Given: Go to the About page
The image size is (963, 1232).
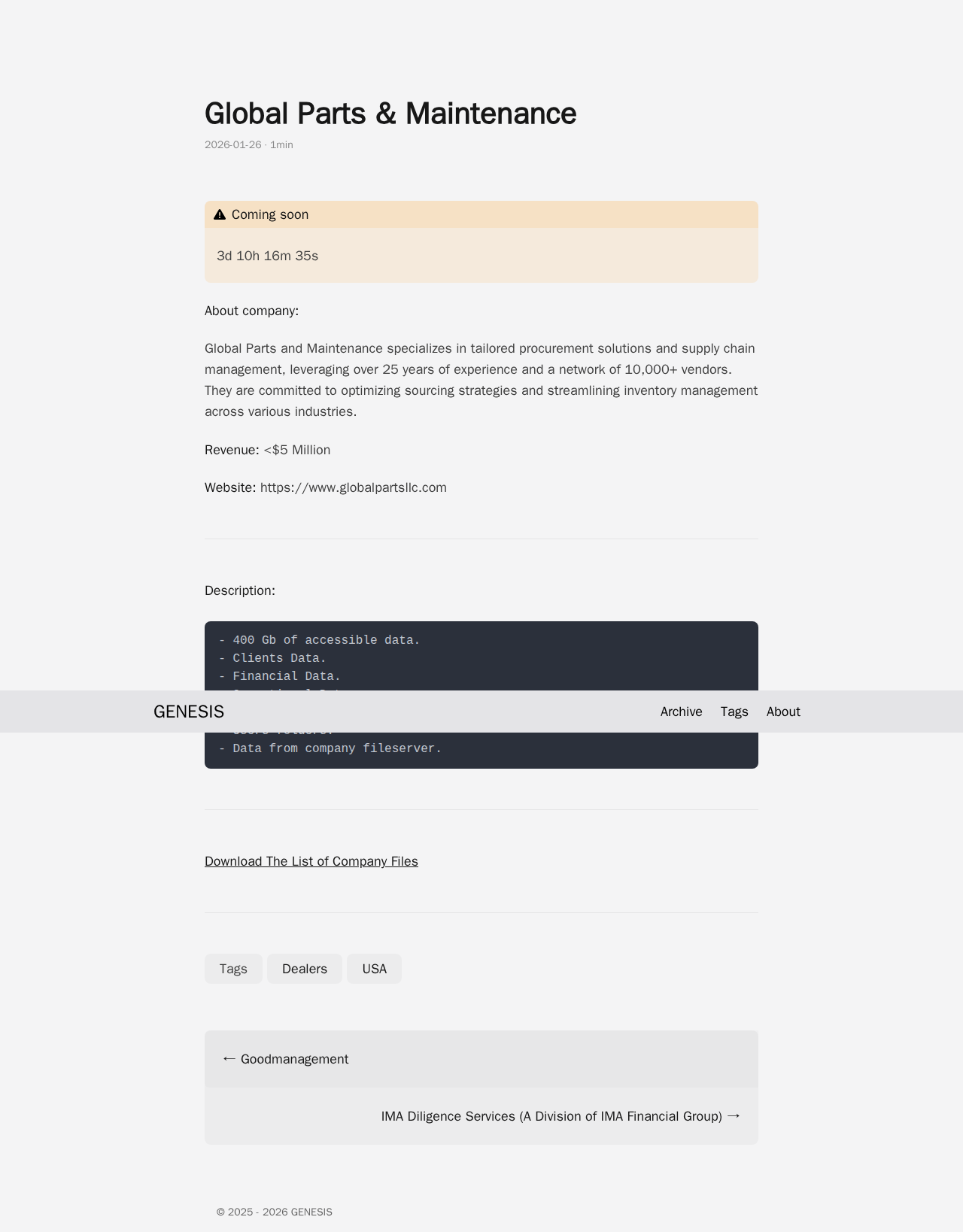Looking at the screenshot, I should [x=783, y=712].
